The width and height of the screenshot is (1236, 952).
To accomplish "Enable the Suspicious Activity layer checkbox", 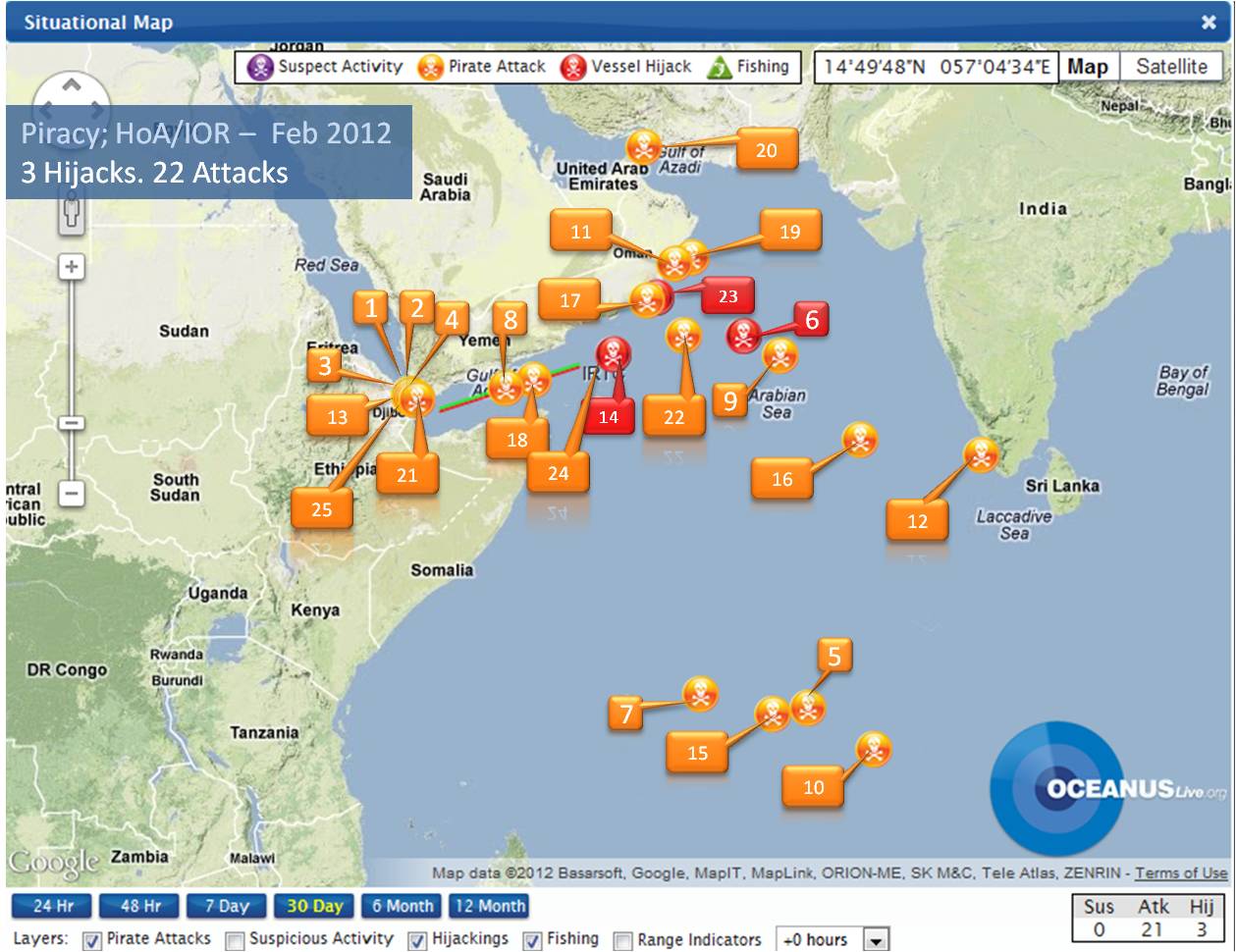I will (235, 940).
